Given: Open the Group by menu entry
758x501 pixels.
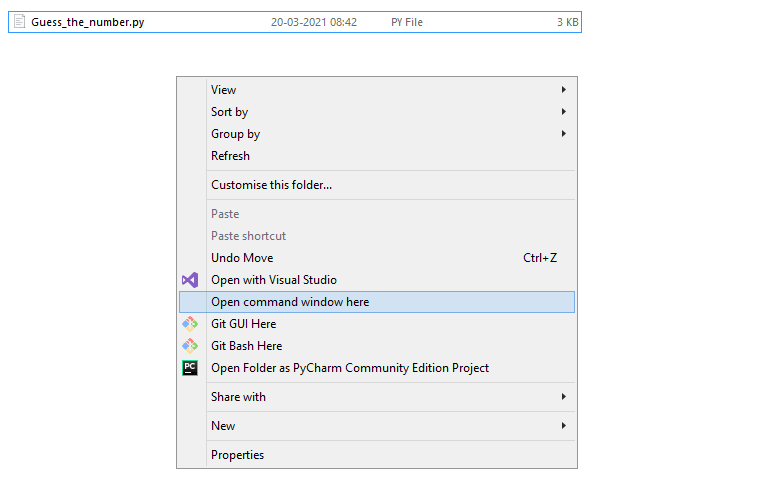Looking at the screenshot, I should coord(377,134).
